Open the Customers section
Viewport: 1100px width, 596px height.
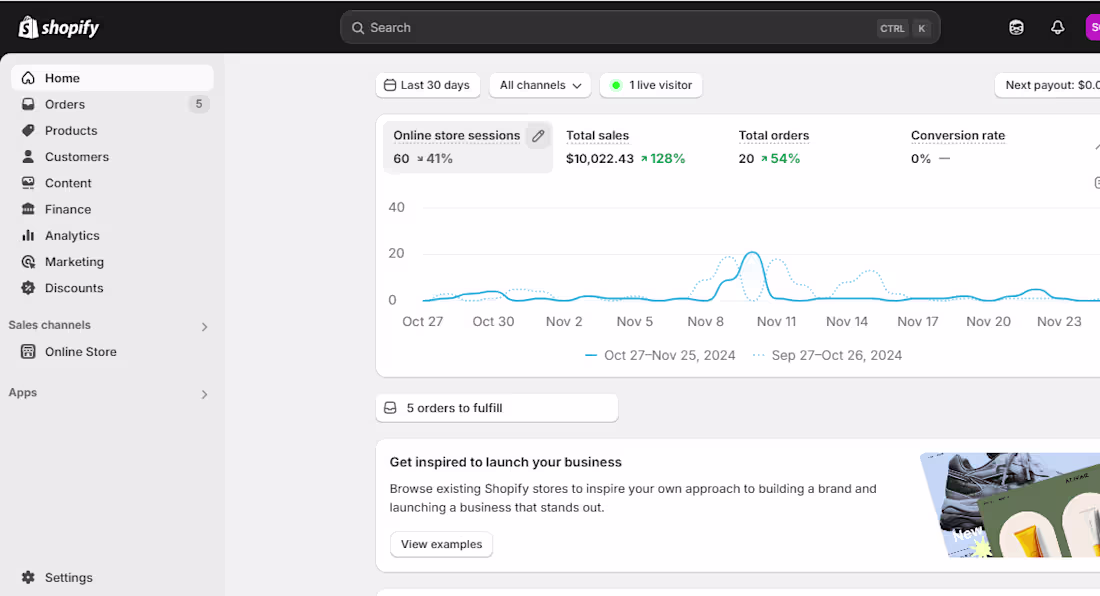pos(77,157)
